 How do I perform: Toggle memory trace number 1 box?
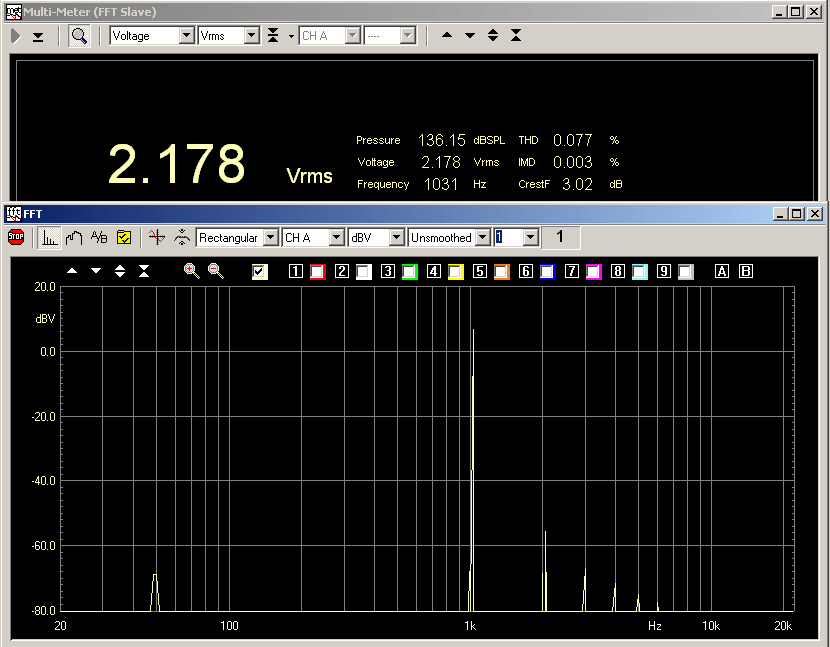click(x=296, y=272)
